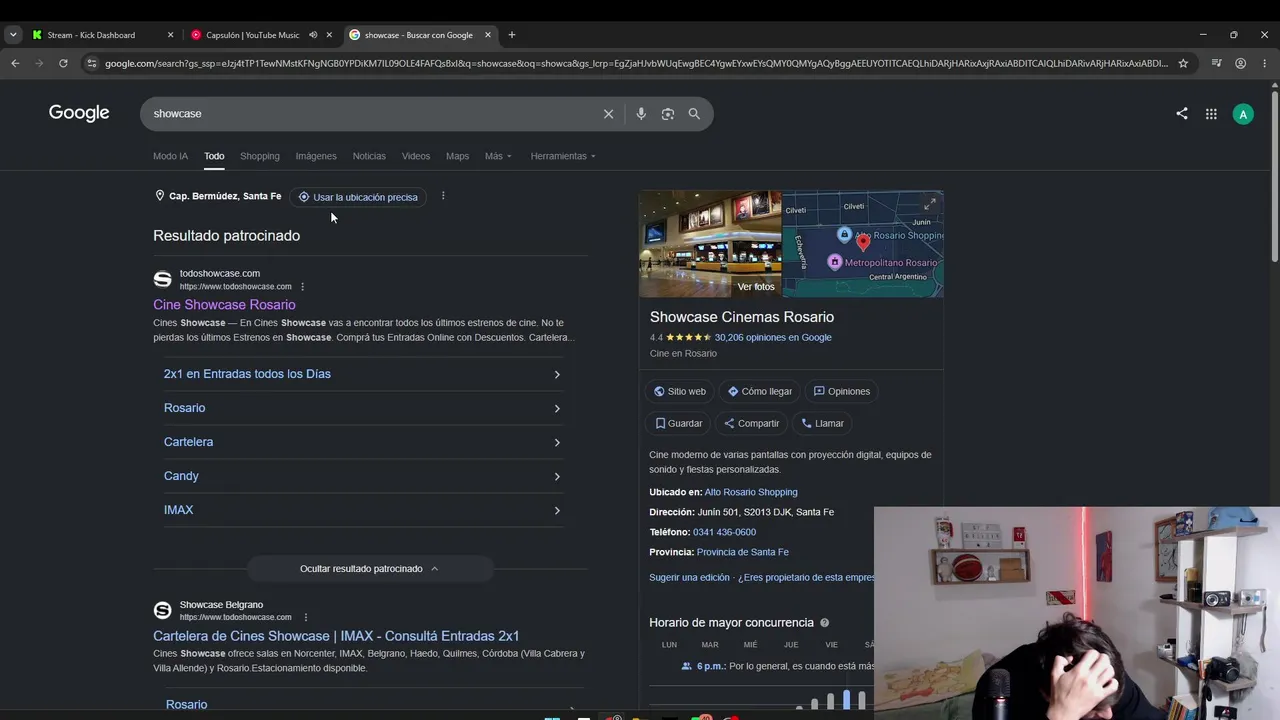Viewport: 1280px width, 720px height.
Task: Close the Capsulón YouTube Music tab
Action: click(x=329, y=35)
